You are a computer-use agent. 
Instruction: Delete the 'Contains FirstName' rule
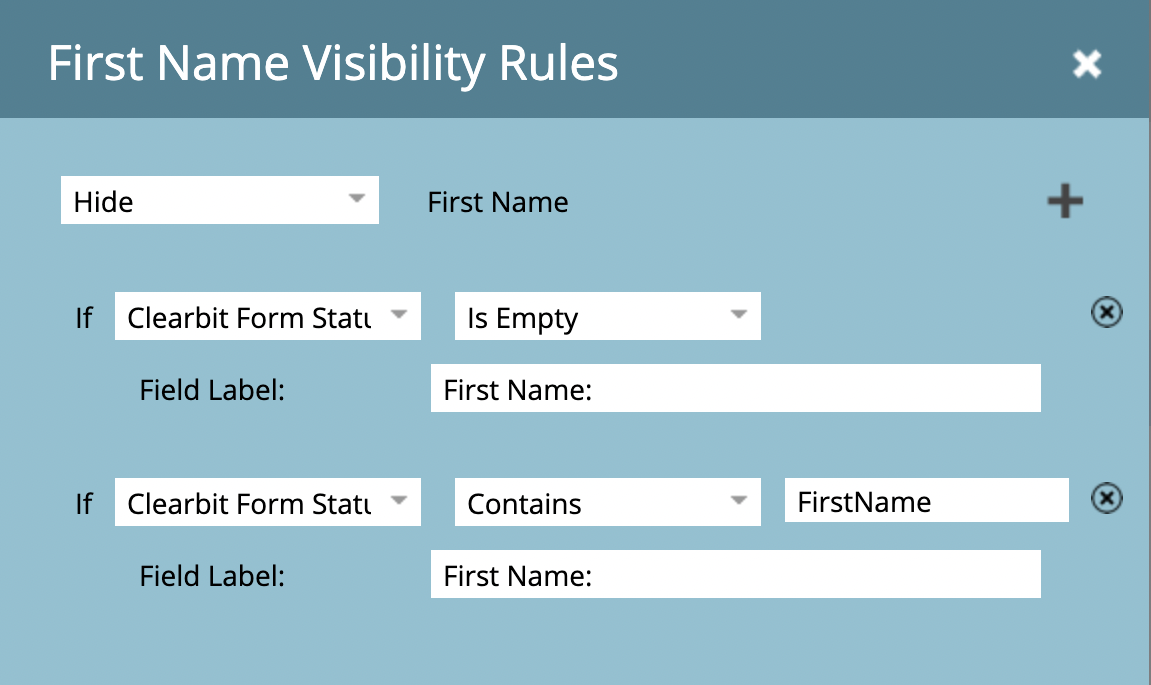[1106, 498]
